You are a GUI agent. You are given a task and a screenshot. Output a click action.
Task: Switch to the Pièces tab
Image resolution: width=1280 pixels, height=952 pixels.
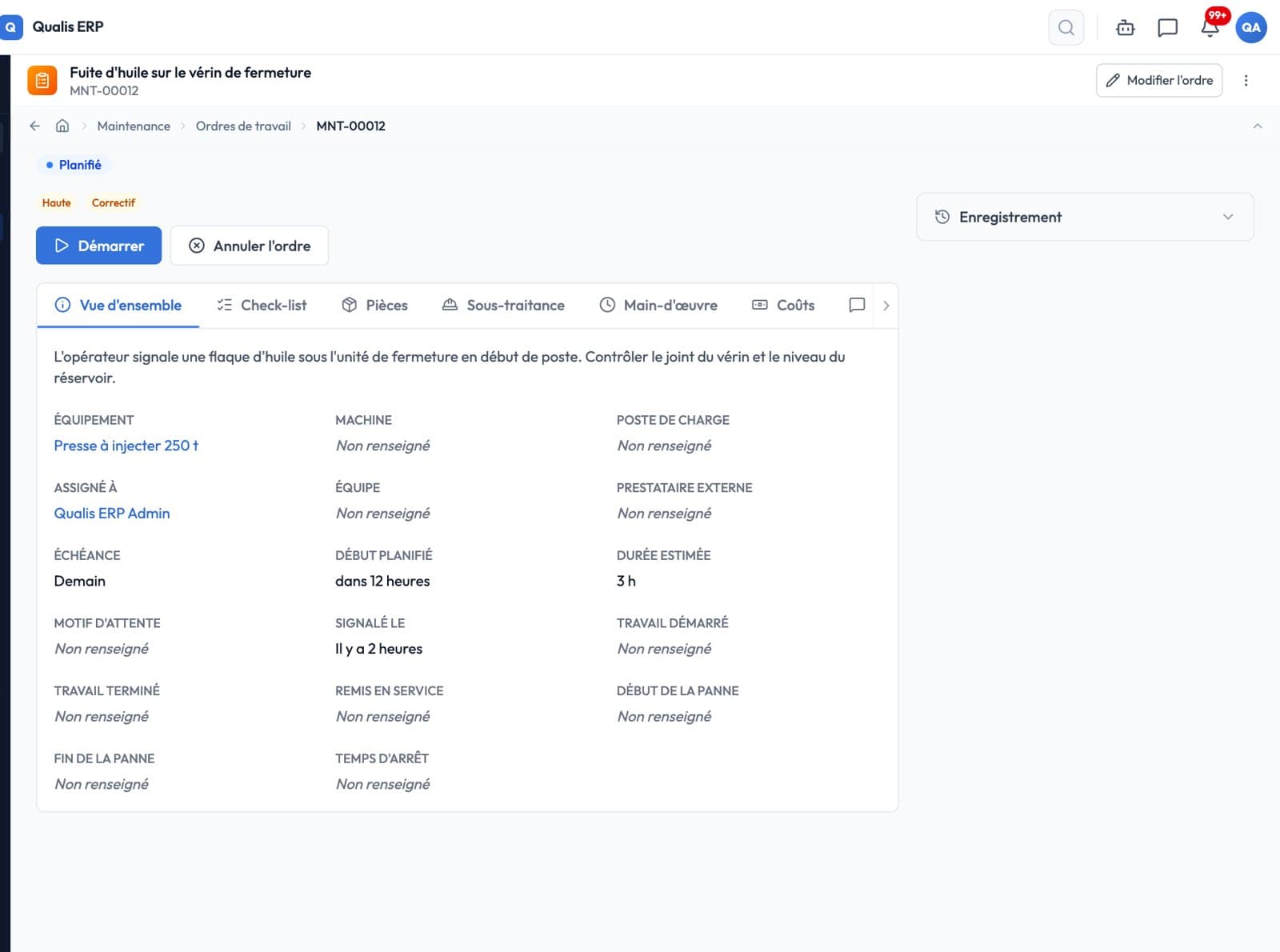[374, 306]
